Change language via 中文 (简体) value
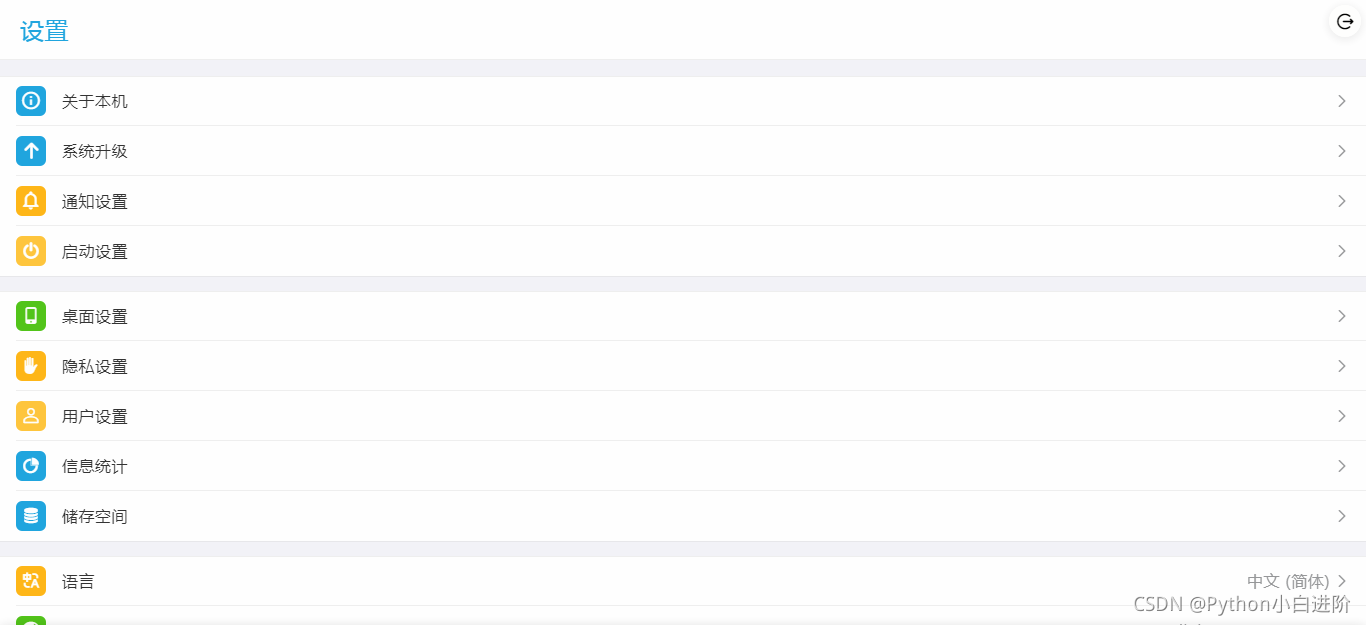 1288,581
